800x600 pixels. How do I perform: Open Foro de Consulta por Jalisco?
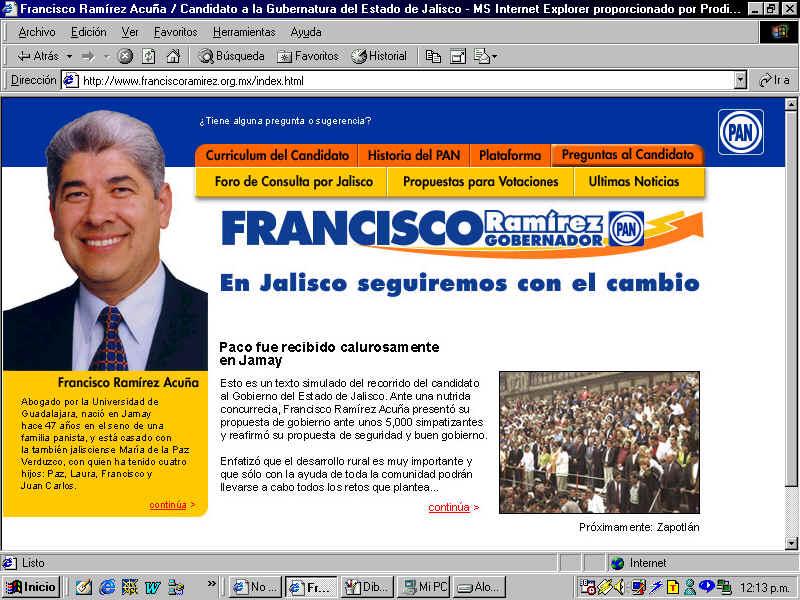click(293, 182)
